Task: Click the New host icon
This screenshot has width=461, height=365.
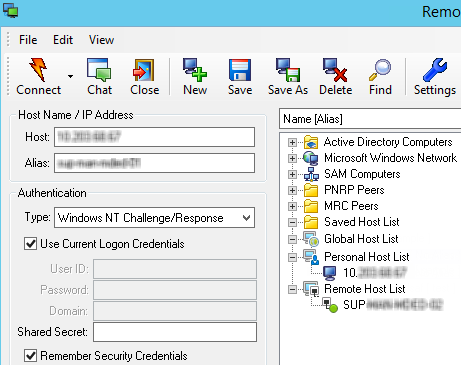Action: (195, 70)
